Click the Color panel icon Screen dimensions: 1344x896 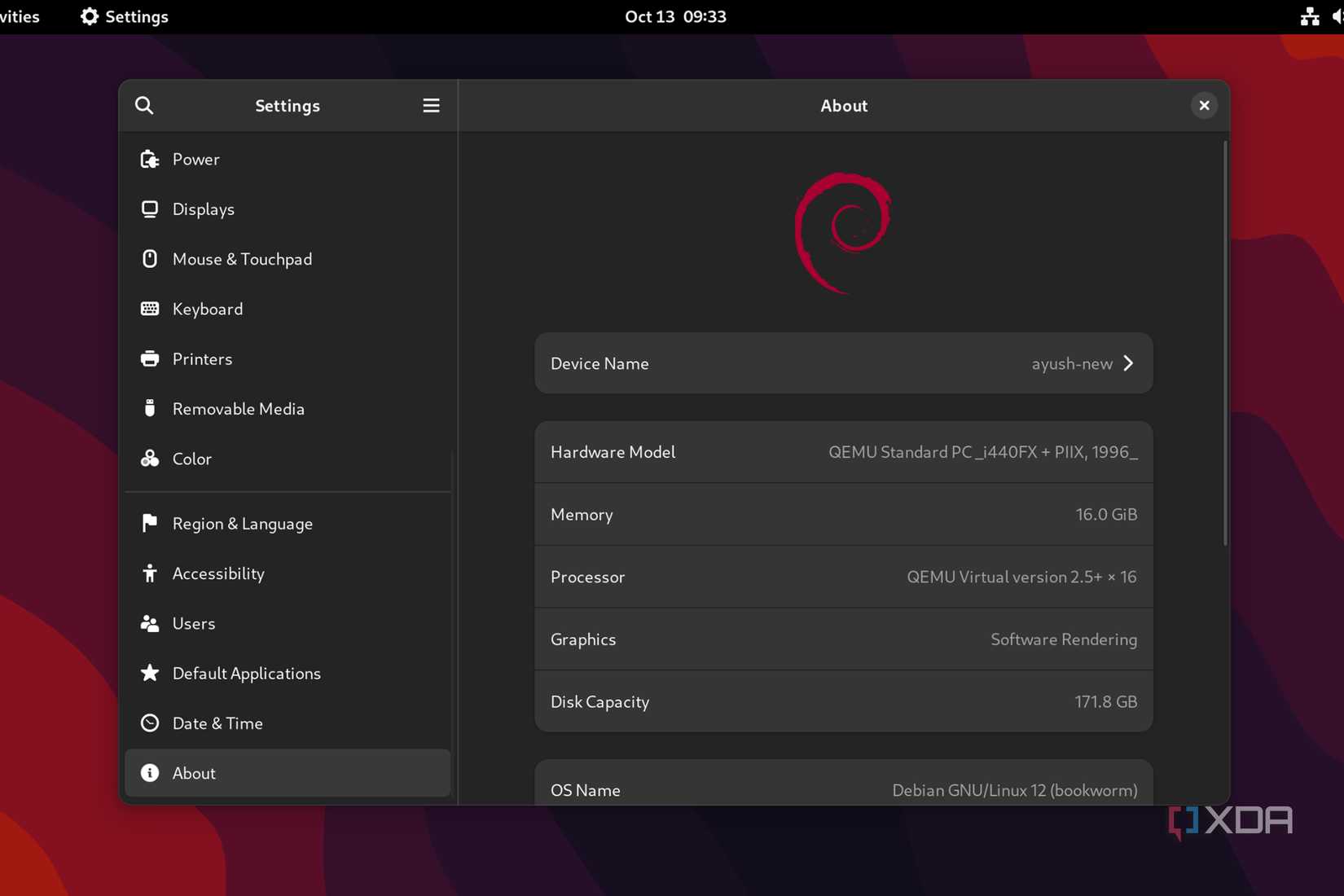pos(150,459)
